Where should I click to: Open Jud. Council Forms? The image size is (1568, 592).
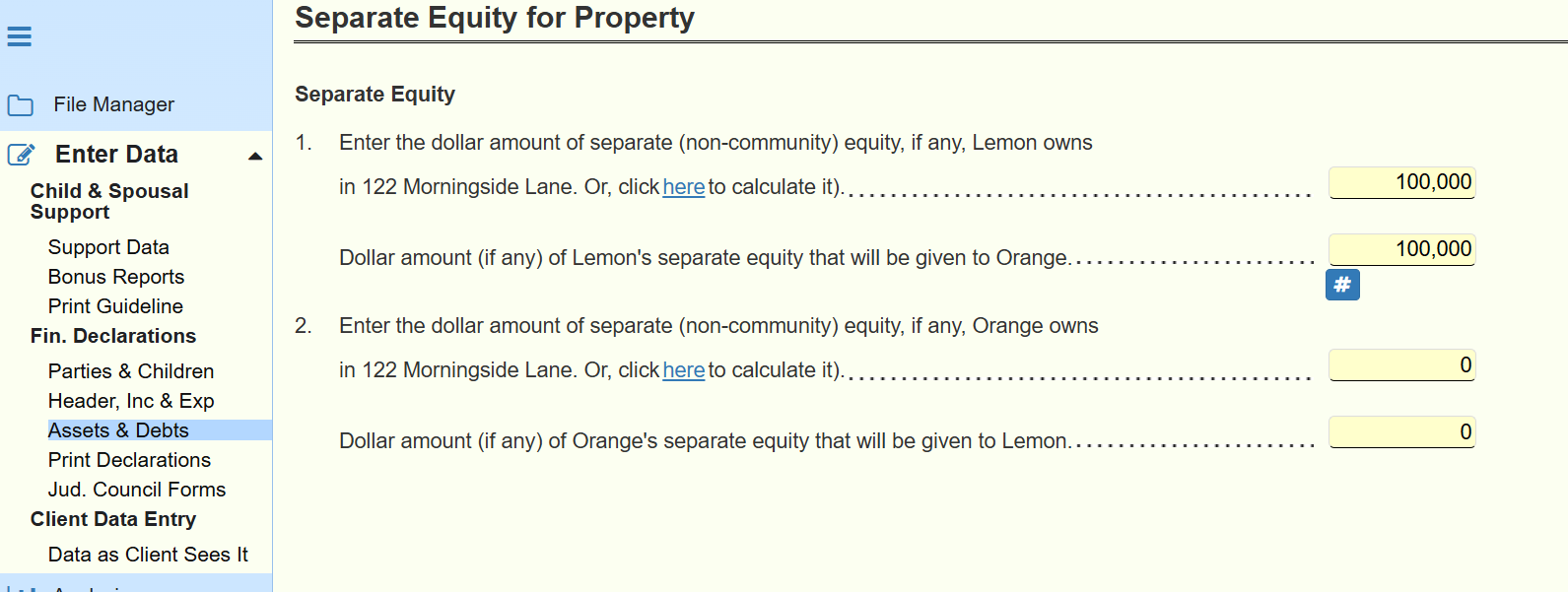click(x=137, y=490)
